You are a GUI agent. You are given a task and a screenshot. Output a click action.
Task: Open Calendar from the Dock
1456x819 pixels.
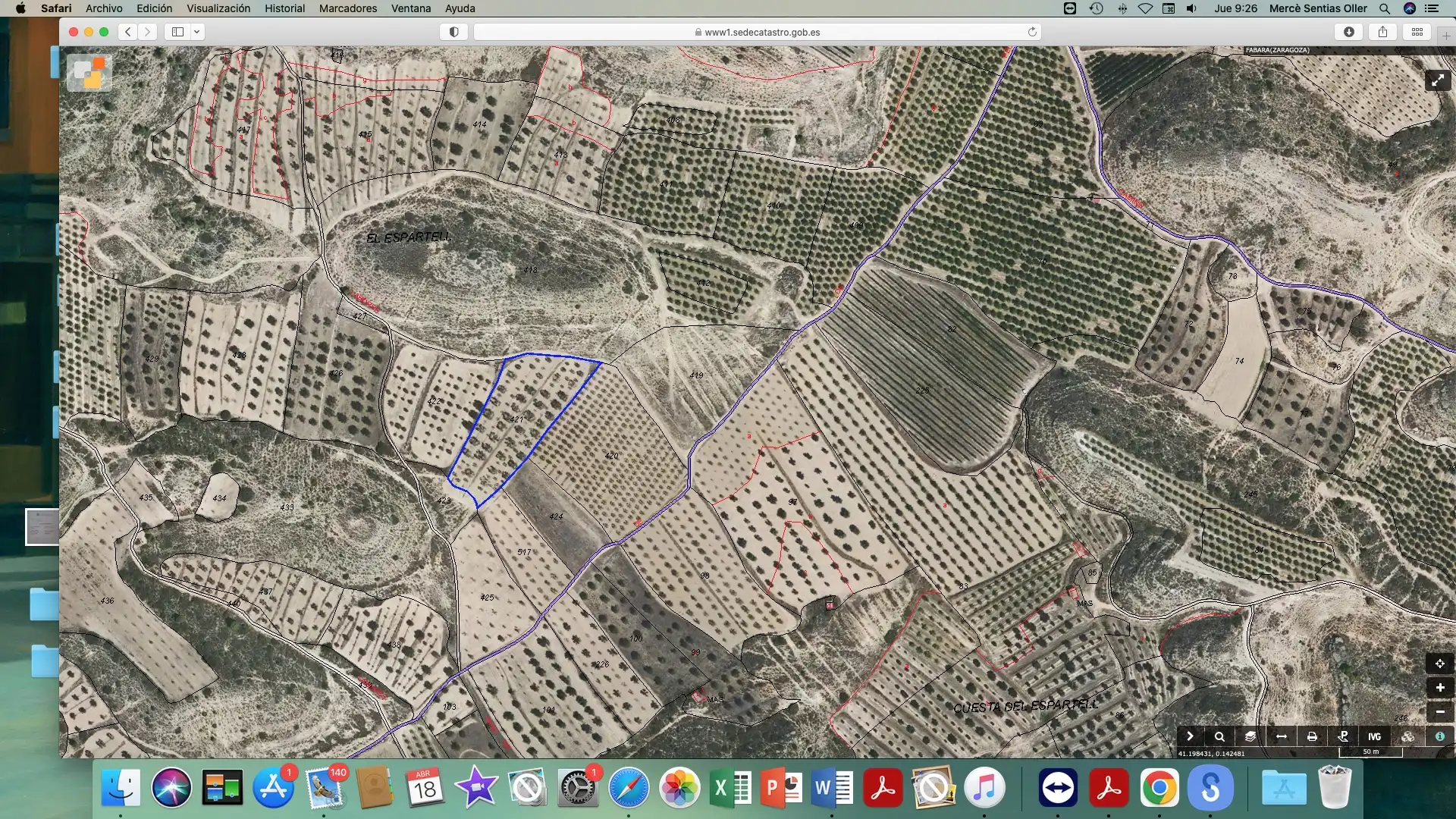tap(425, 788)
